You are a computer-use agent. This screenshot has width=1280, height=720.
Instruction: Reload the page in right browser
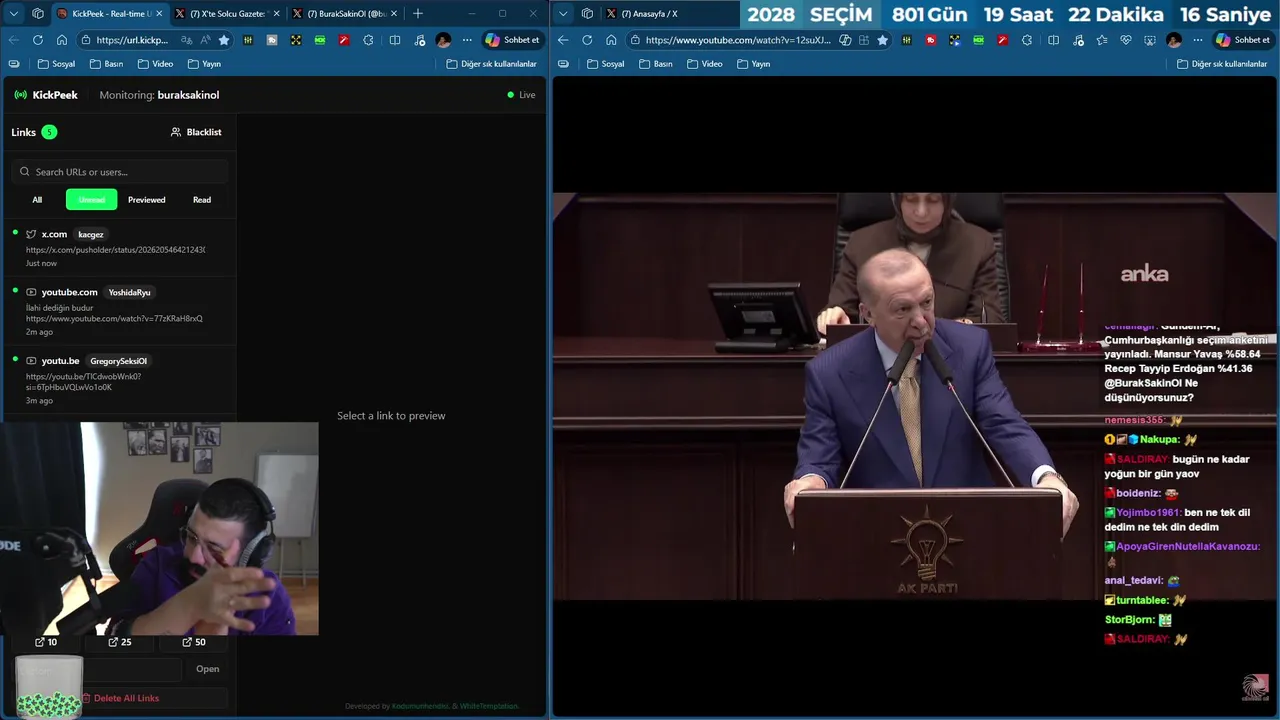(587, 40)
